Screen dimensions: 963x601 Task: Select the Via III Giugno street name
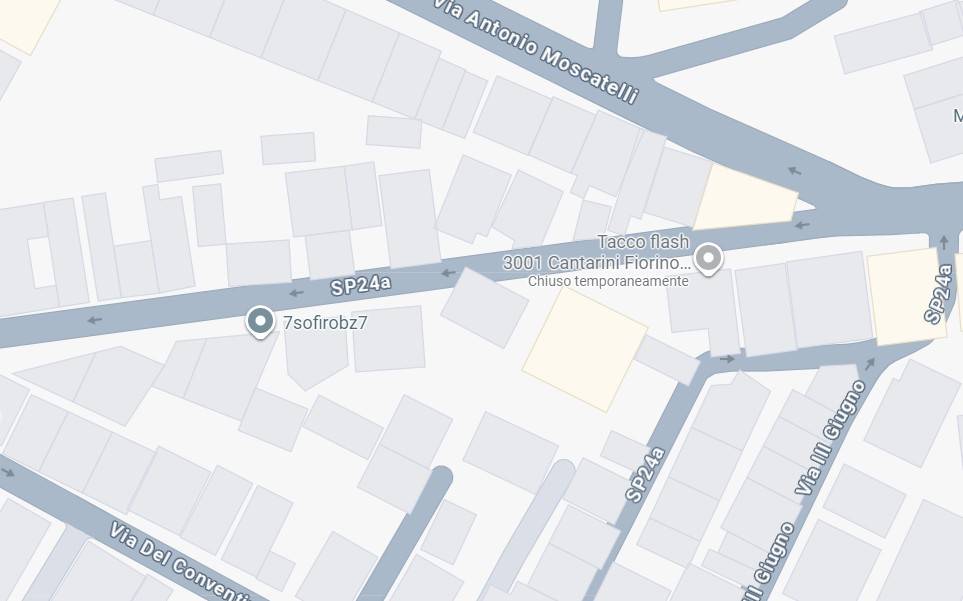pos(830,438)
